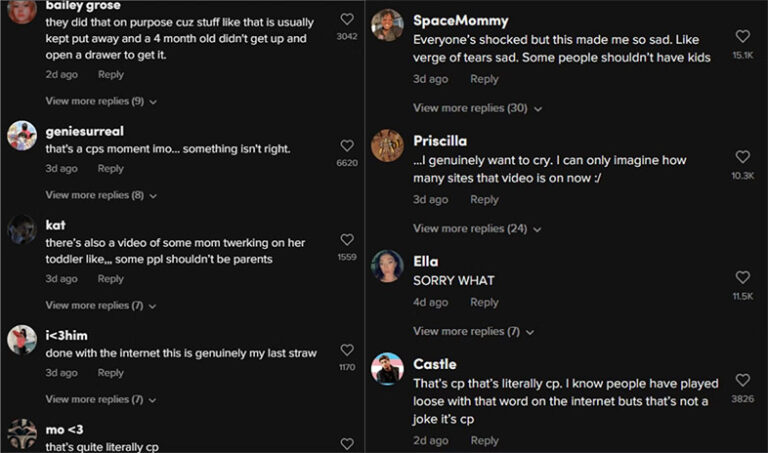Open geniesurreal's profile via username
The image size is (768, 453).
pyautogui.click(x=85, y=131)
